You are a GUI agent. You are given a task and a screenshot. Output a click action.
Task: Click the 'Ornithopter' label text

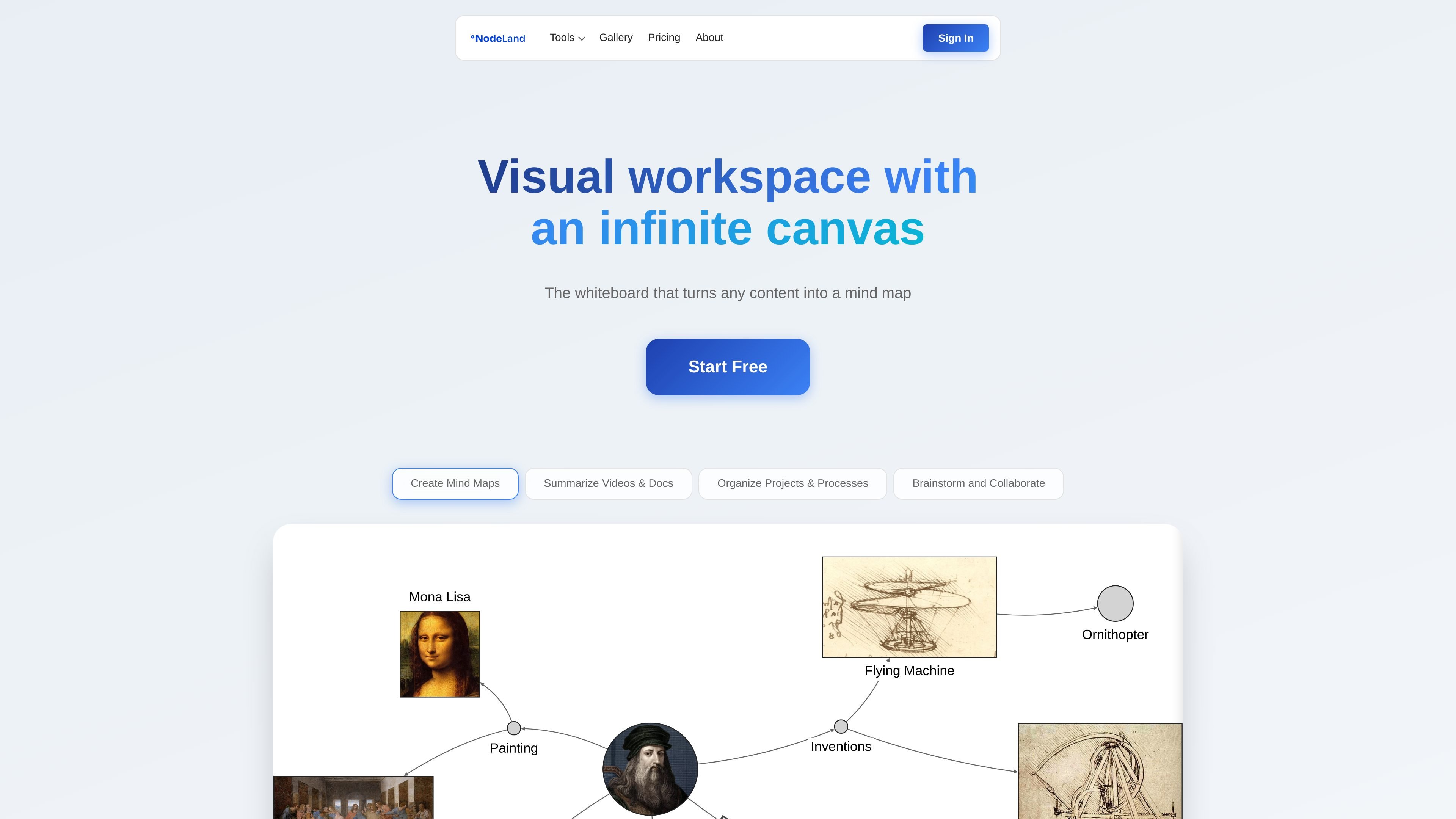tap(1115, 635)
